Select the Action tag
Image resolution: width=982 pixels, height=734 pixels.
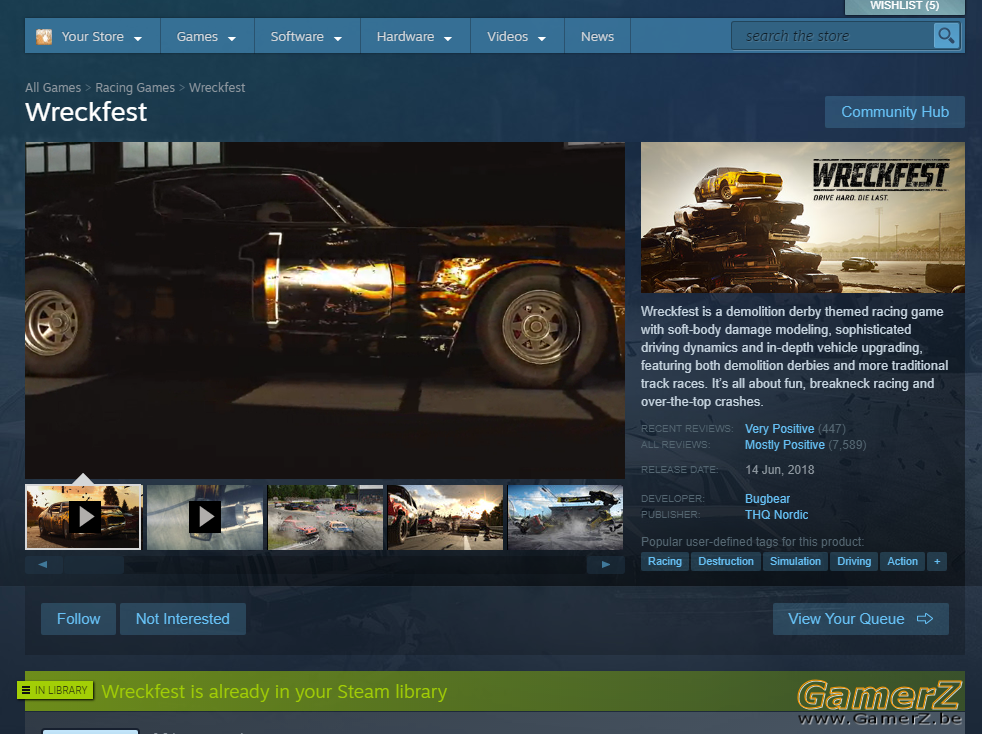(902, 562)
